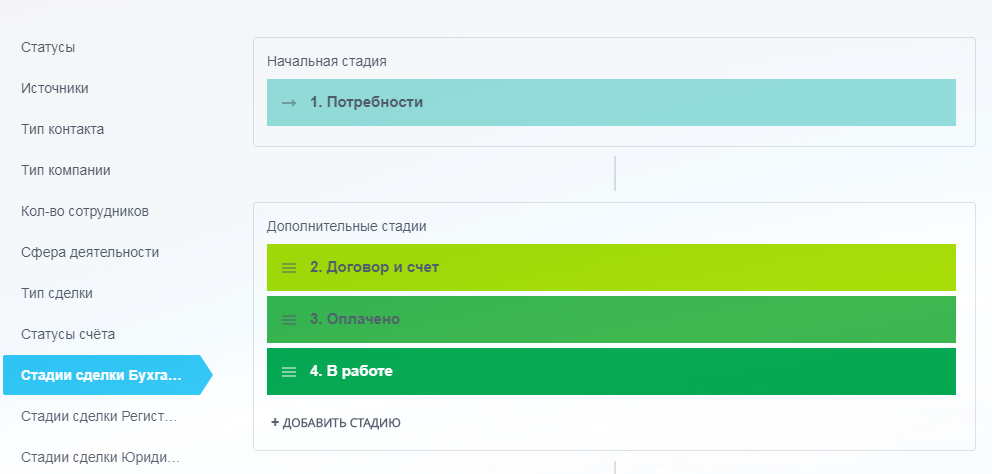Viewport: 992px width, 474px height.
Task: Click drag handle of В работе stage
Action: [289, 372]
